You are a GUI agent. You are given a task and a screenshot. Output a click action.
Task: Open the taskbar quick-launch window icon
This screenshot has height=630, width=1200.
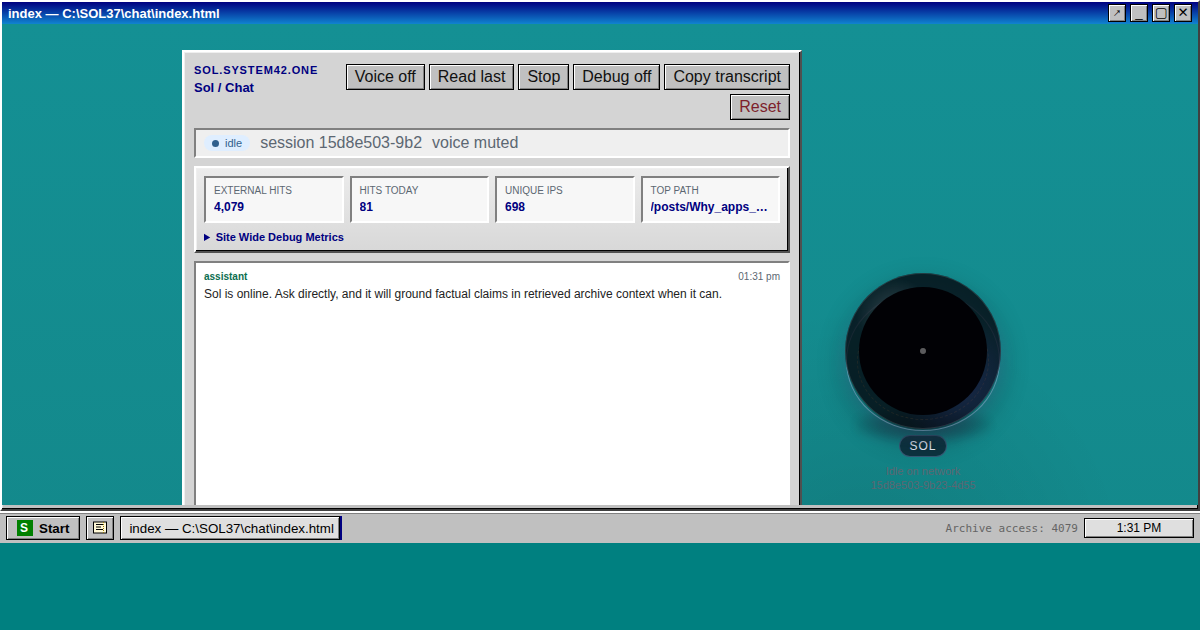click(100, 528)
